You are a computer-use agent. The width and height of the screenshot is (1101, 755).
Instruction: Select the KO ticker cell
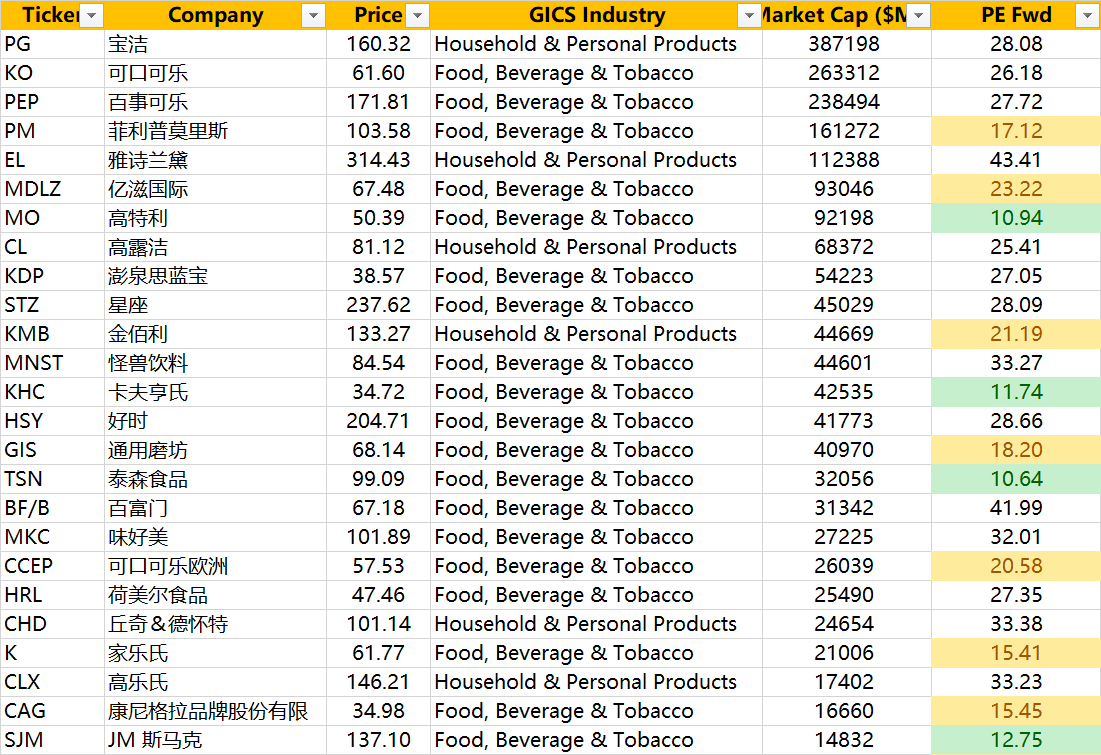[53, 73]
